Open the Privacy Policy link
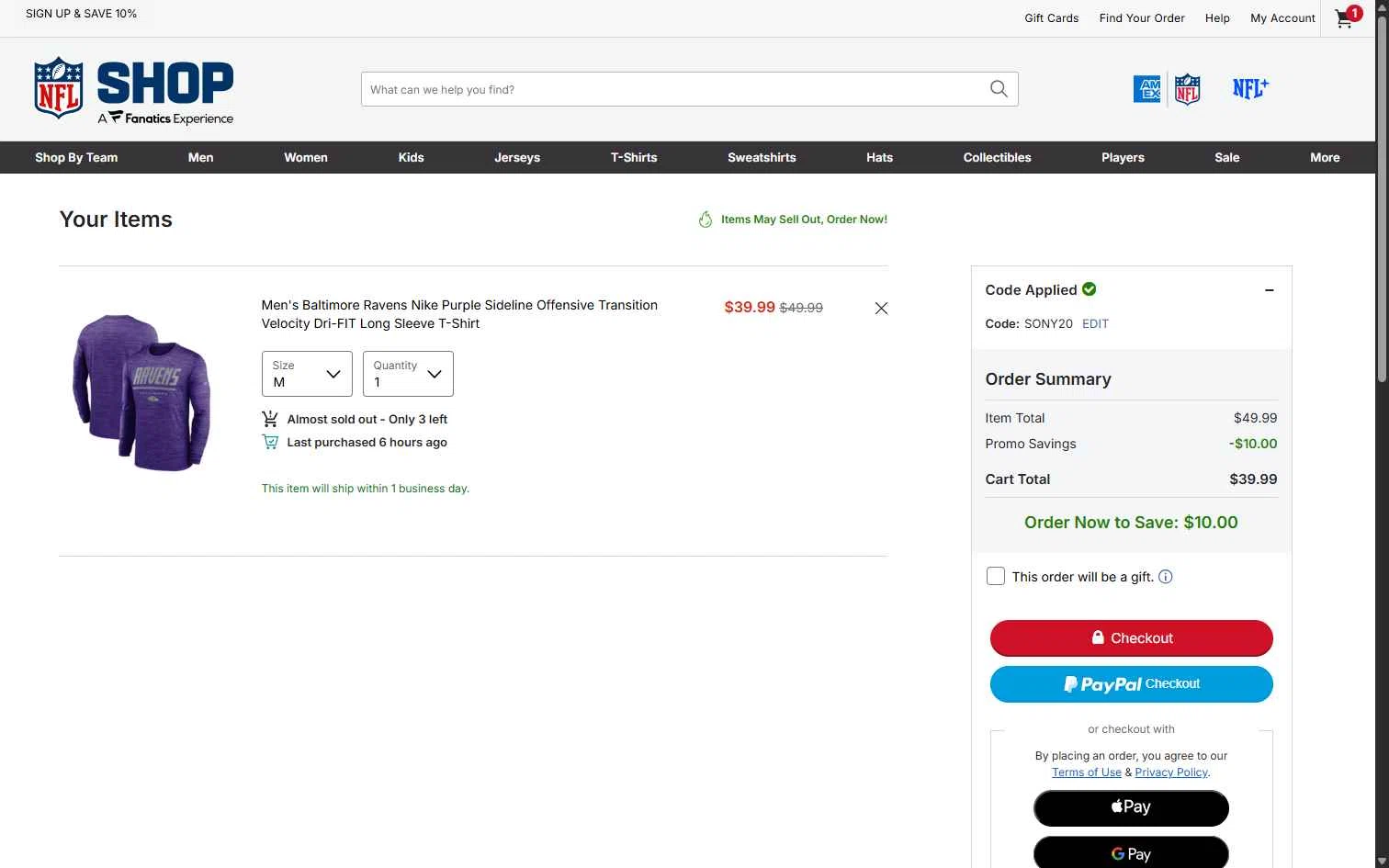This screenshot has width=1389, height=868. [x=1171, y=772]
